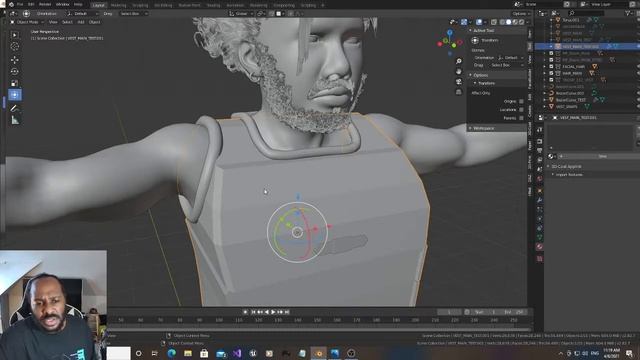Expand FACIAL_HAIR collection in outliner
The height and width of the screenshot is (360, 640).
(544, 67)
